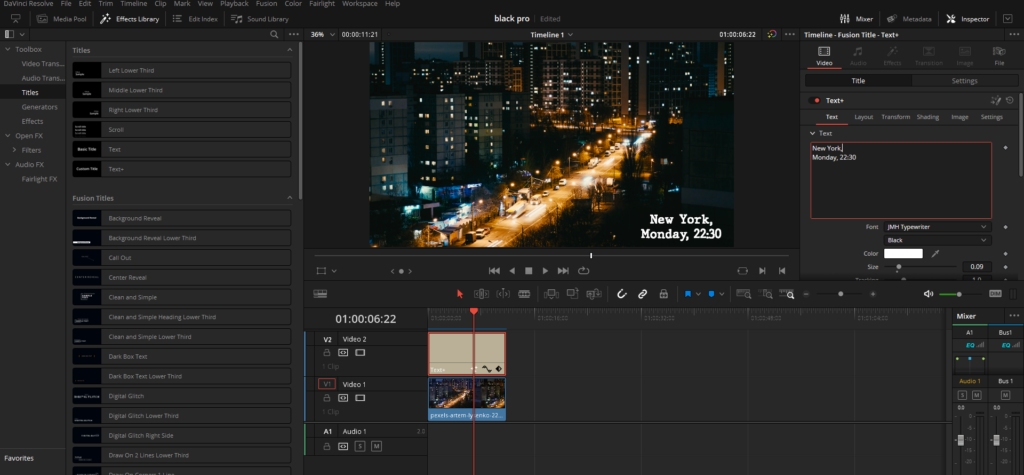The width and height of the screenshot is (1024, 475).
Task: Open the Font dropdown JMH Typewriter
Action: [x=937, y=227]
